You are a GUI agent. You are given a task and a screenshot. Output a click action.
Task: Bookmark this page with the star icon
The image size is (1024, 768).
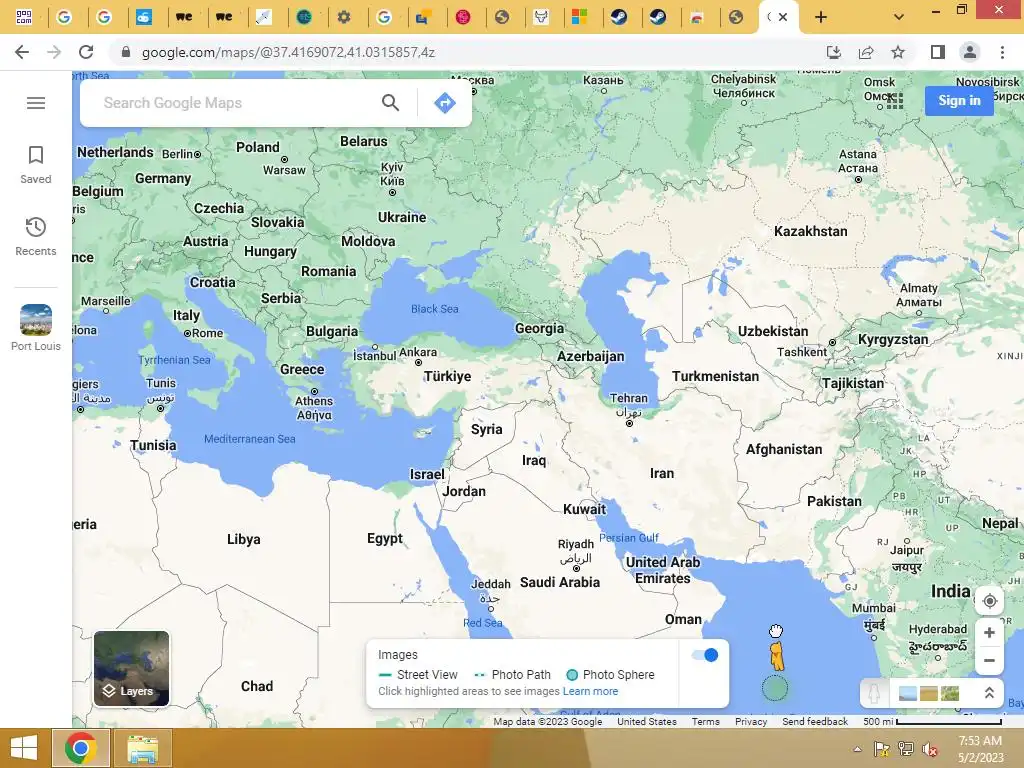coord(898,52)
